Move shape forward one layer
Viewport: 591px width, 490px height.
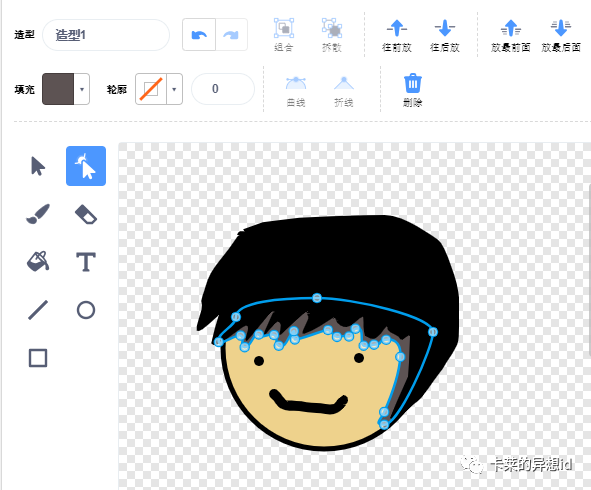click(397, 36)
